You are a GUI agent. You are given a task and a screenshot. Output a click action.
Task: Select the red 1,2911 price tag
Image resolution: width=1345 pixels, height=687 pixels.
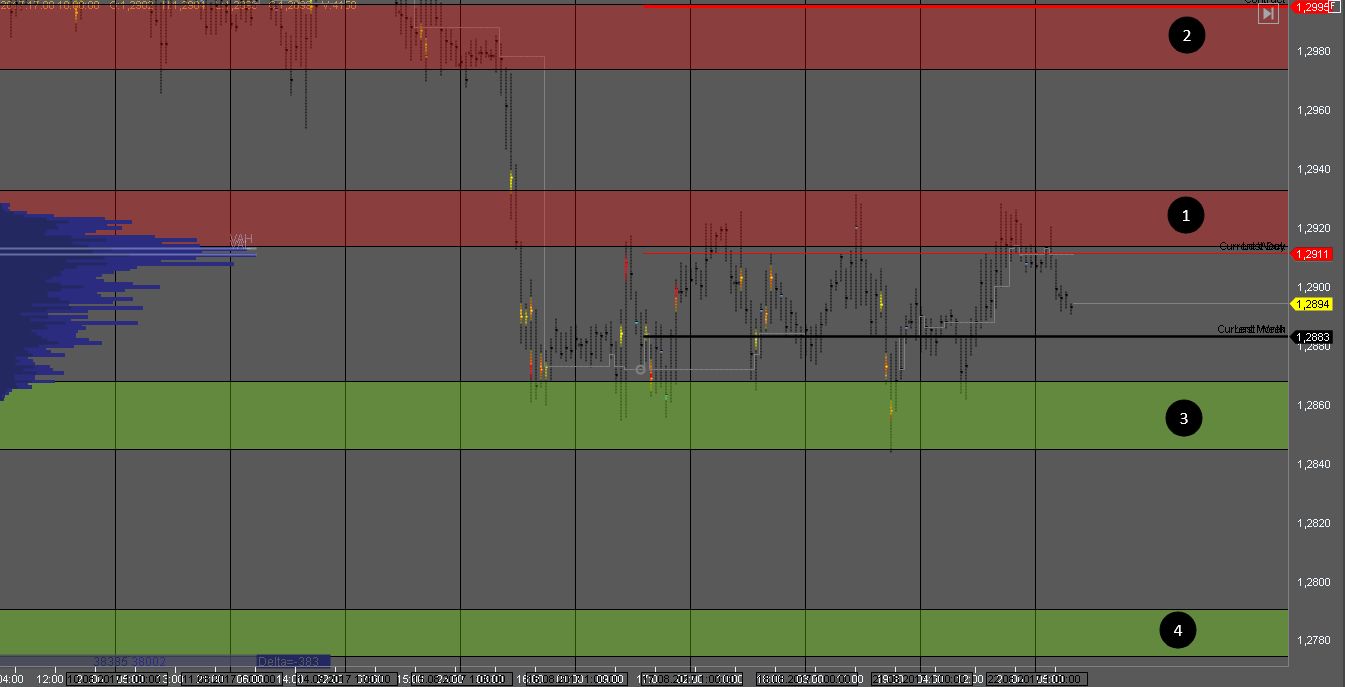coord(1312,254)
